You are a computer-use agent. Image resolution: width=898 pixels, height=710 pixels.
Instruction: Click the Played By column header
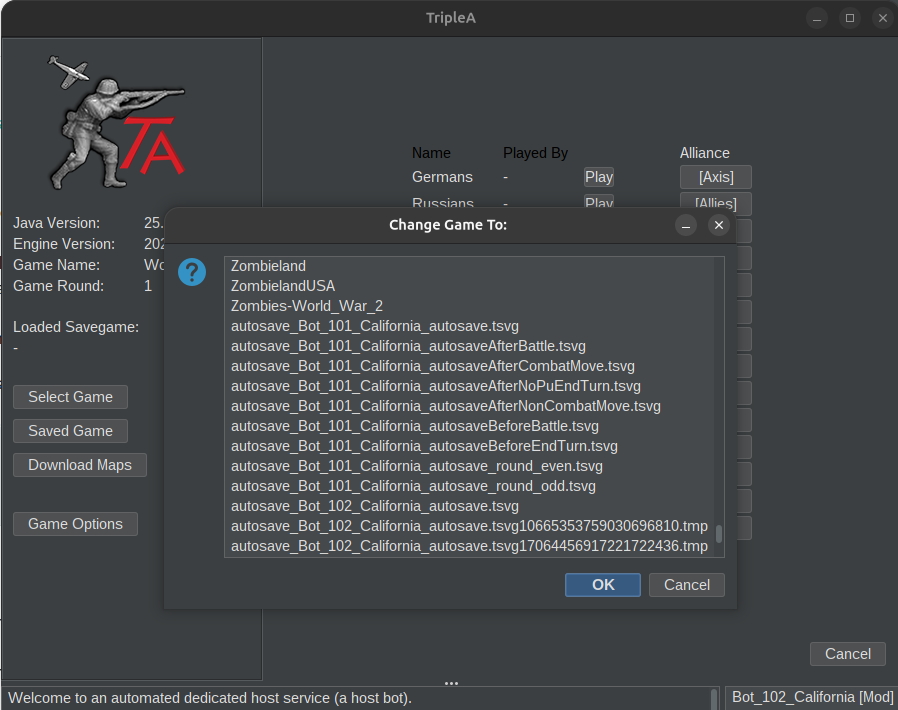pos(535,153)
